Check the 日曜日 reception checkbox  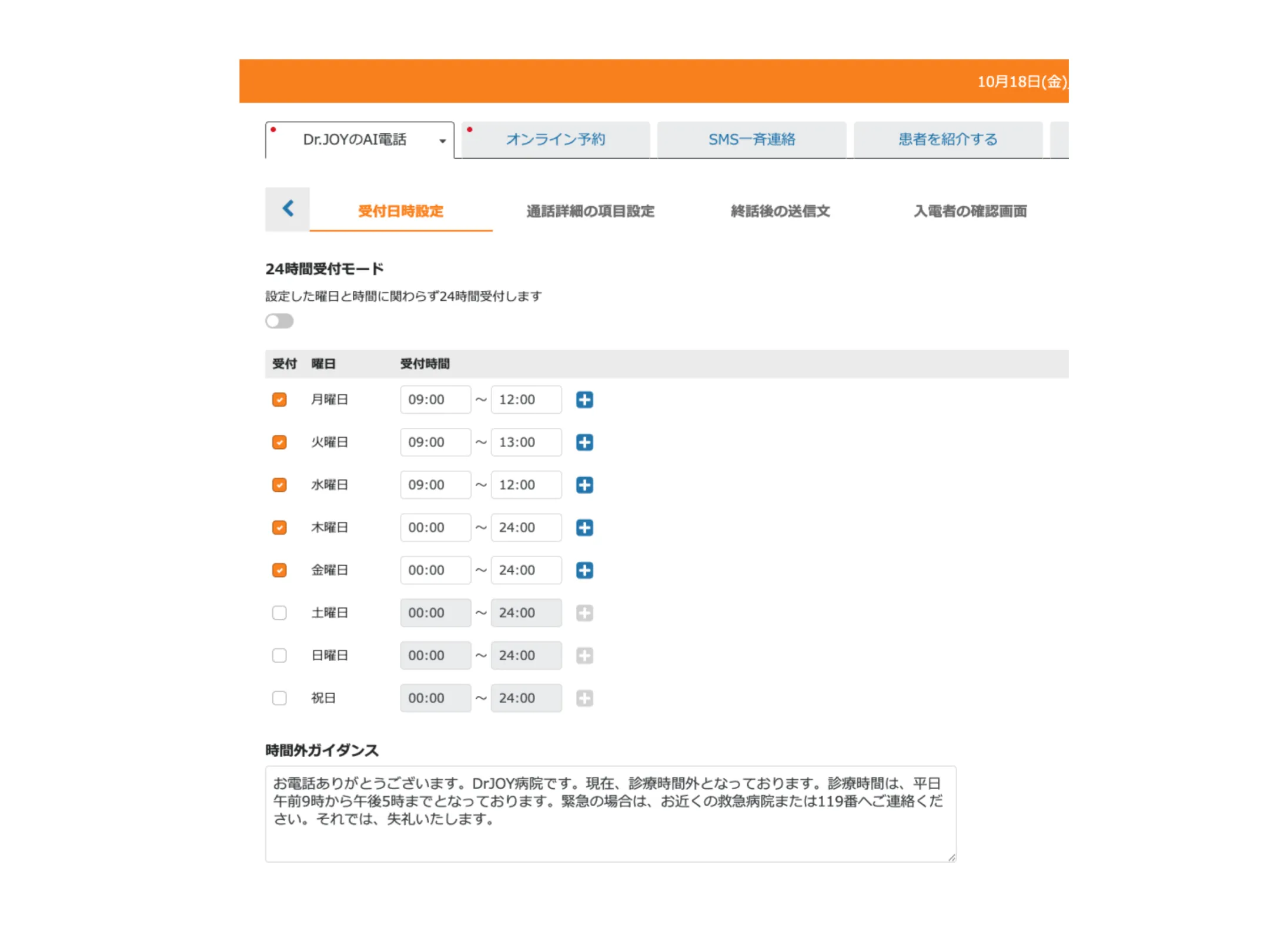(279, 655)
